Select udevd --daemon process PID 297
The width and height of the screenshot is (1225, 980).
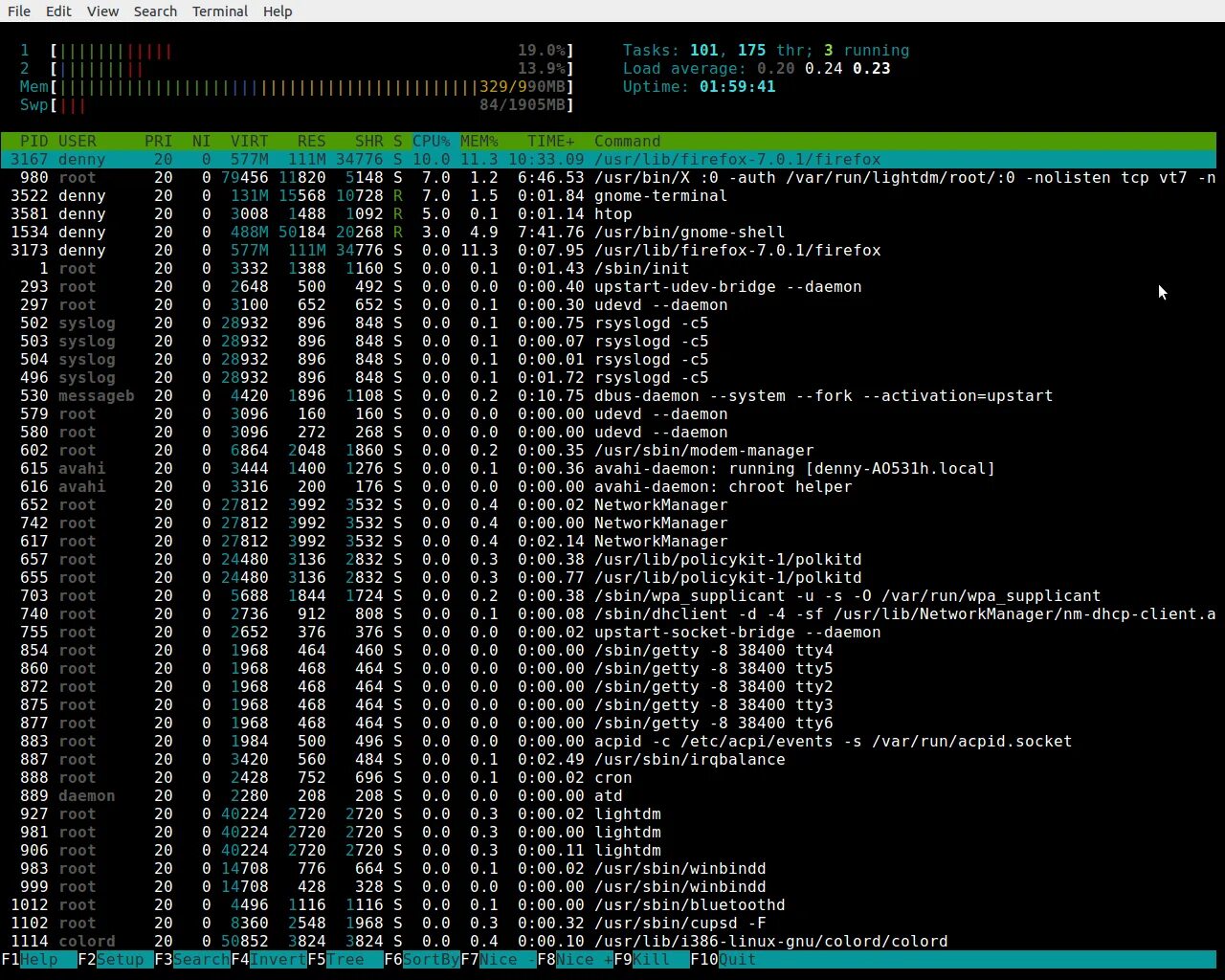coord(609,304)
